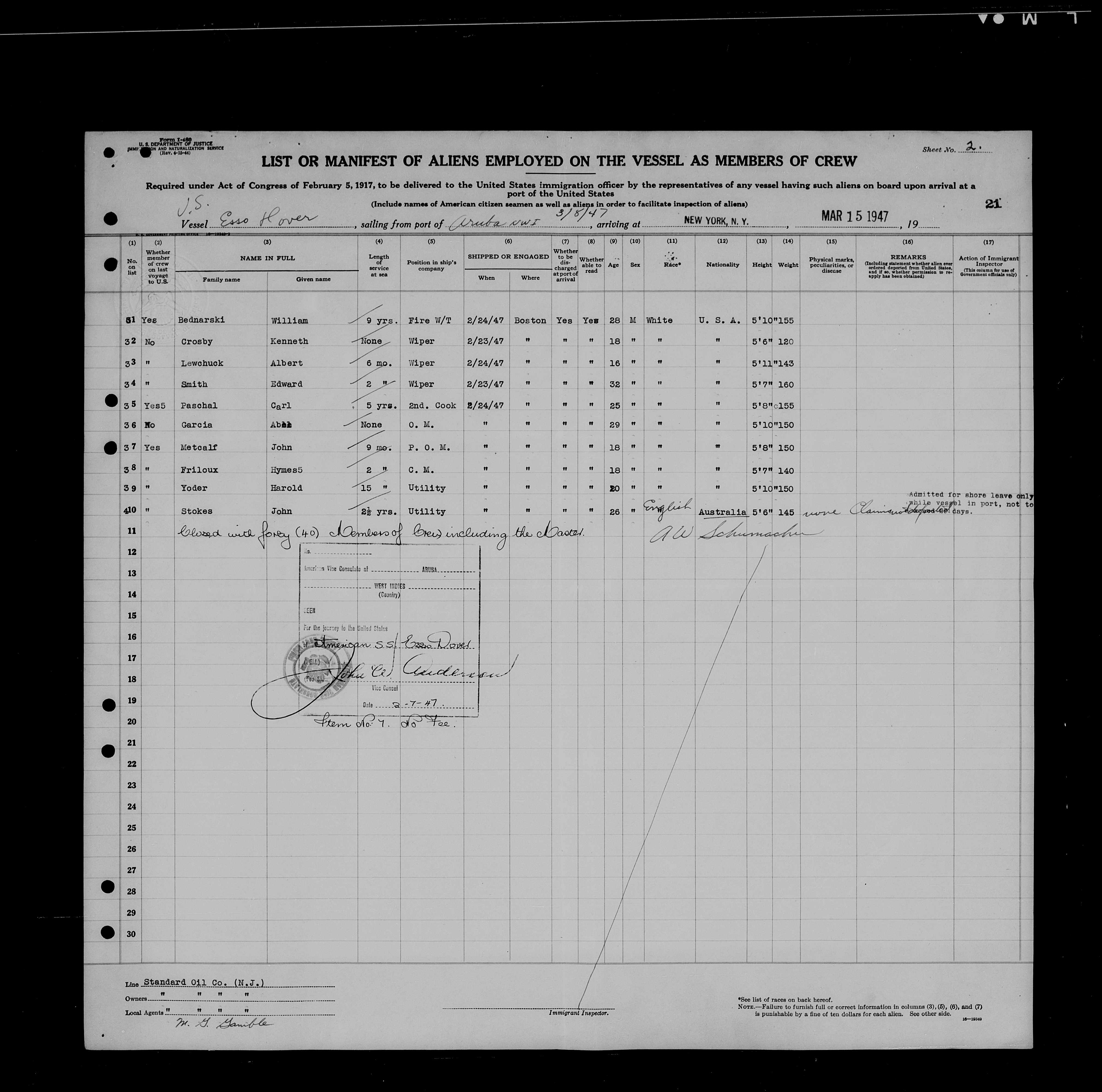The image size is (1102, 1092).
Task: Click the family name 'Smith'
Action: coord(194,385)
